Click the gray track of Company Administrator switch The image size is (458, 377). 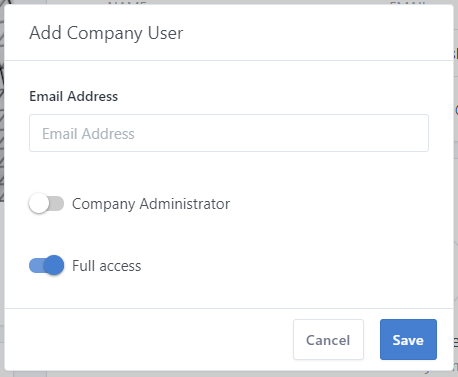coord(57,204)
